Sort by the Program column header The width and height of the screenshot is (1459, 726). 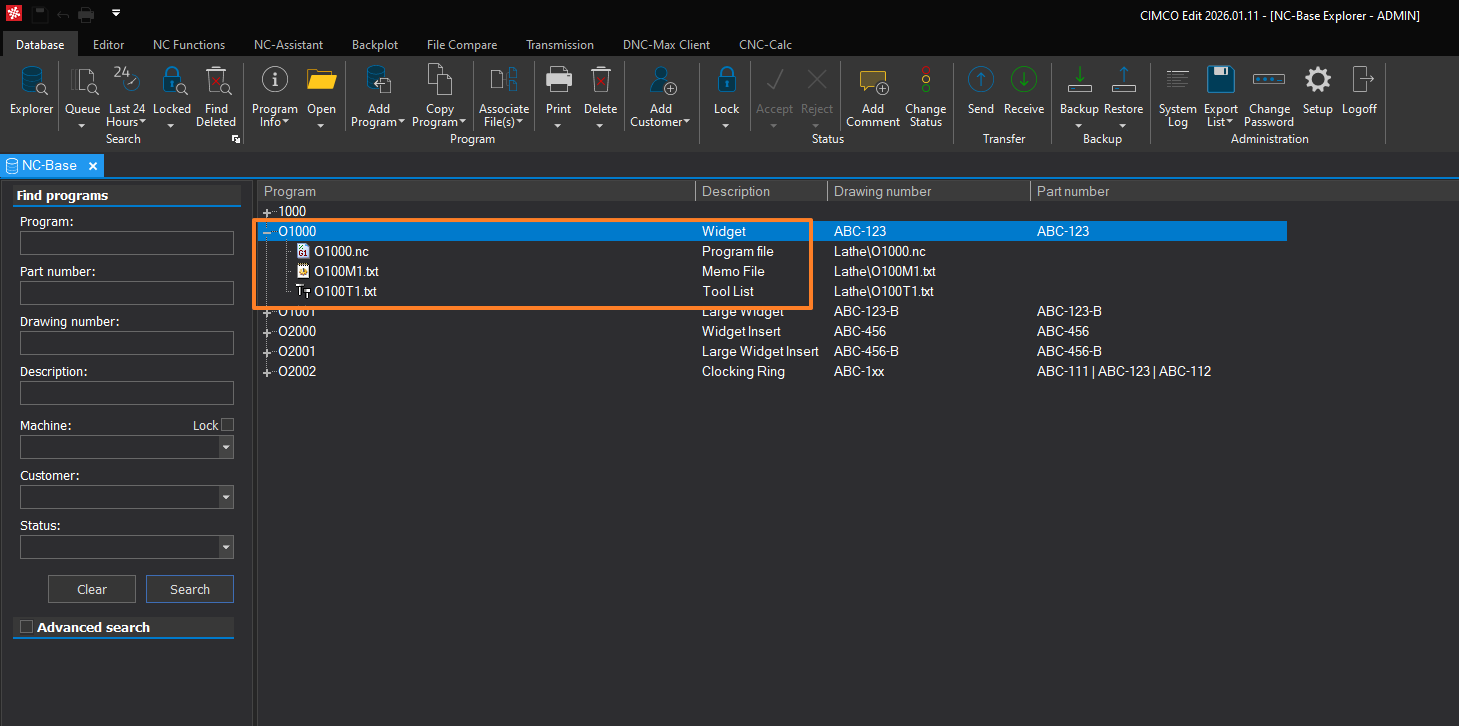(x=476, y=191)
